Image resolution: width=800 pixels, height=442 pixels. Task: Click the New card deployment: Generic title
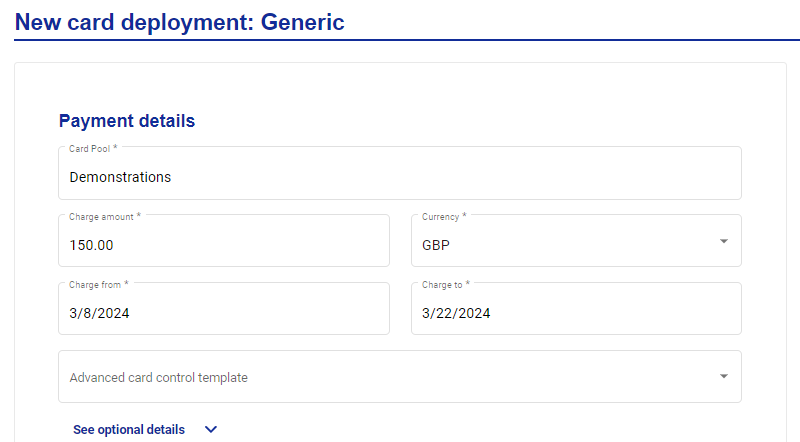tap(180, 22)
